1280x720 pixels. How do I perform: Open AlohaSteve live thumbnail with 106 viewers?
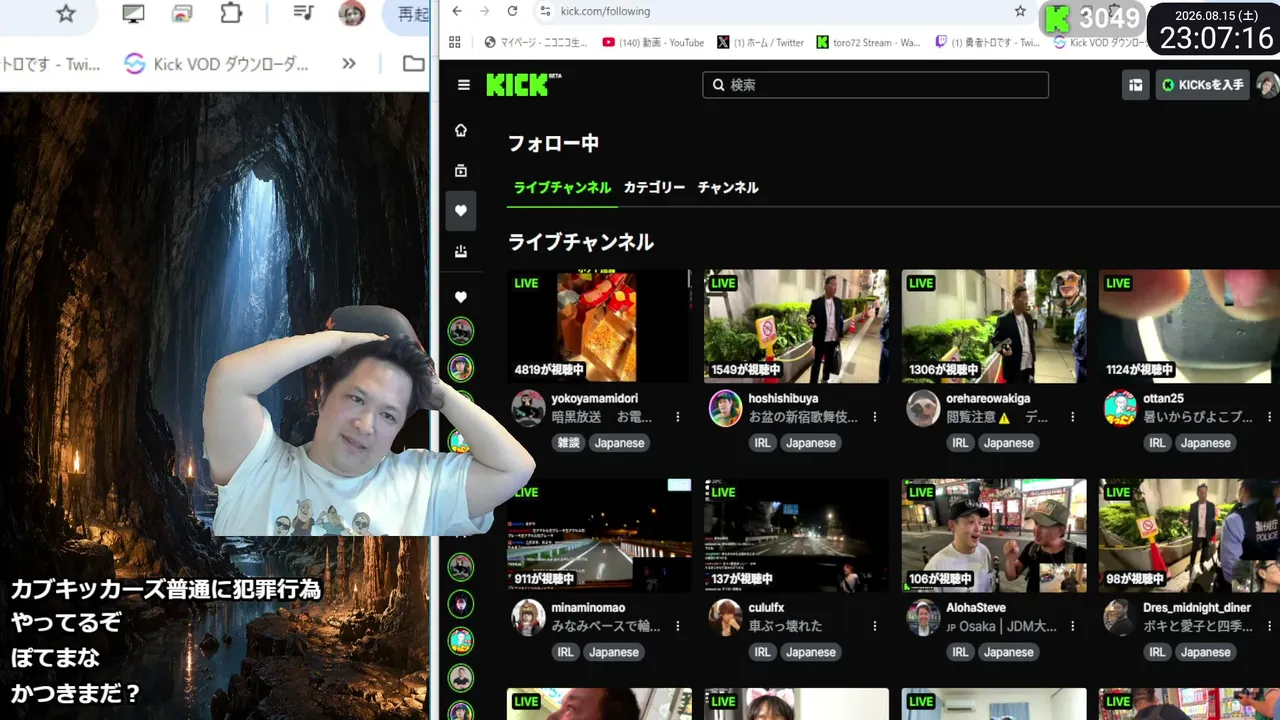994,535
